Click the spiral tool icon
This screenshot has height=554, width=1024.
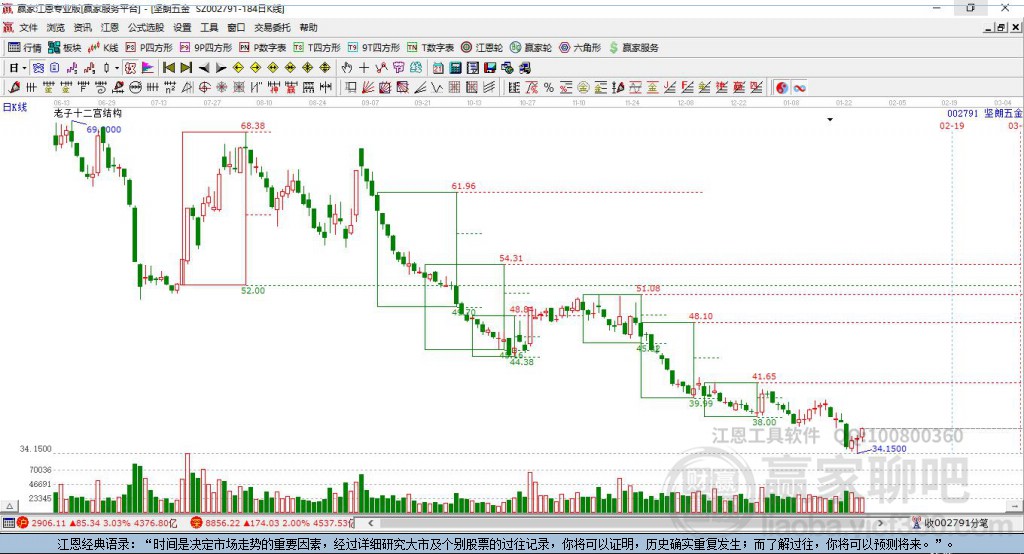pyautogui.click(x=101, y=88)
